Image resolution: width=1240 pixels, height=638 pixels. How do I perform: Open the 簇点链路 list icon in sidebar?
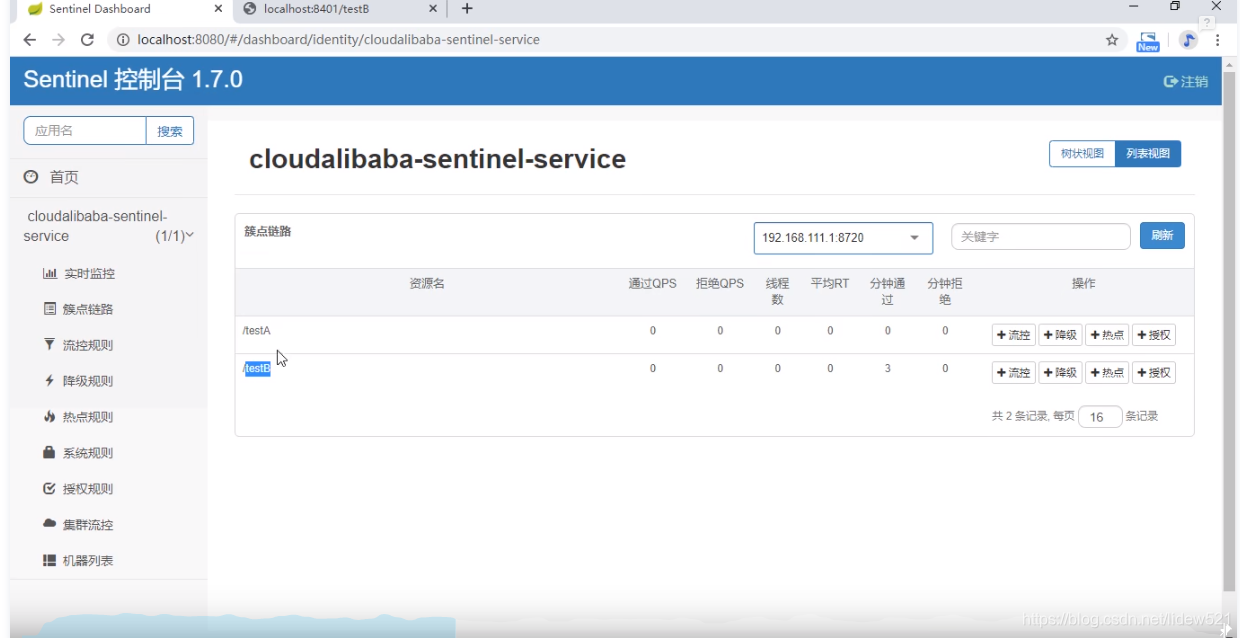(x=50, y=309)
